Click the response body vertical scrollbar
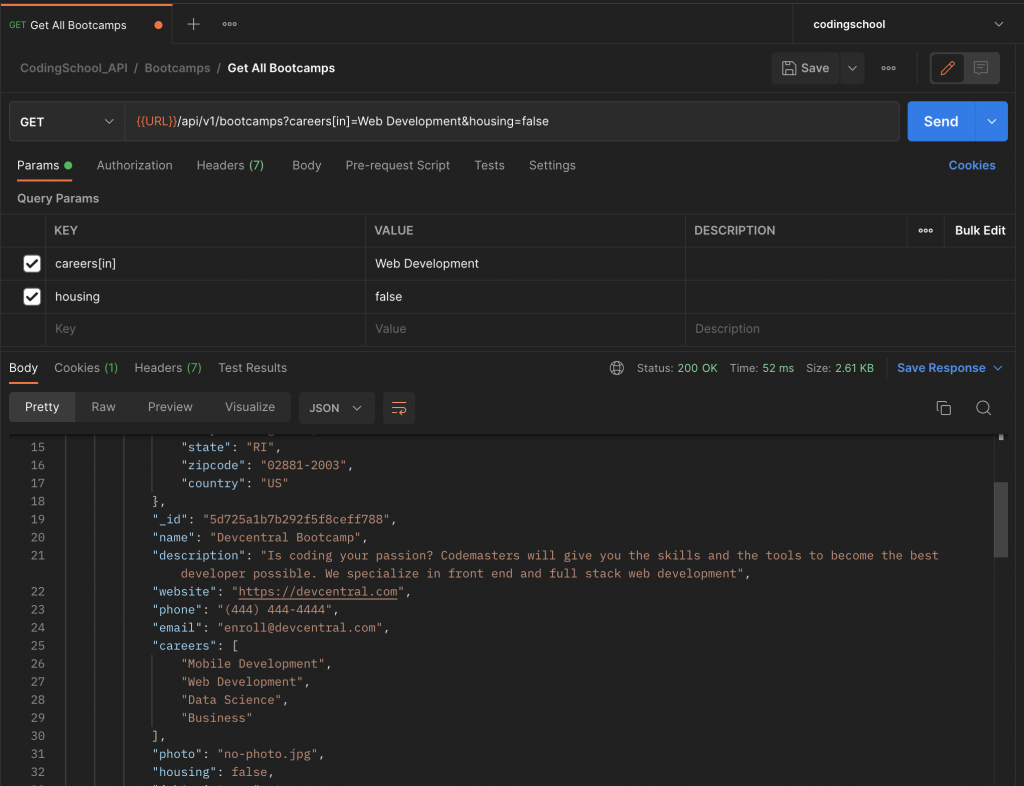The image size is (1024, 786). click(x=1000, y=520)
